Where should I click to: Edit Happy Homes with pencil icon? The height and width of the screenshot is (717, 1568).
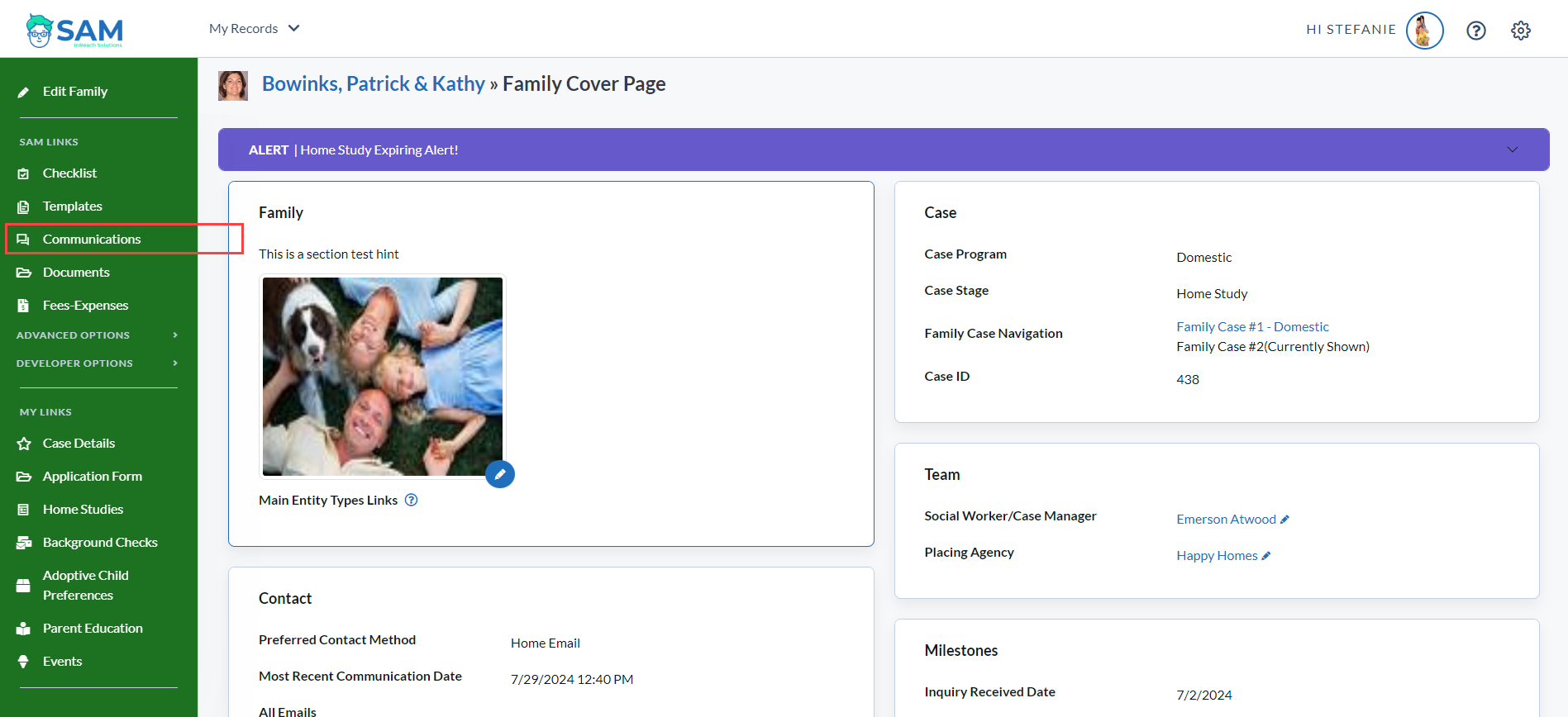pyautogui.click(x=1266, y=556)
